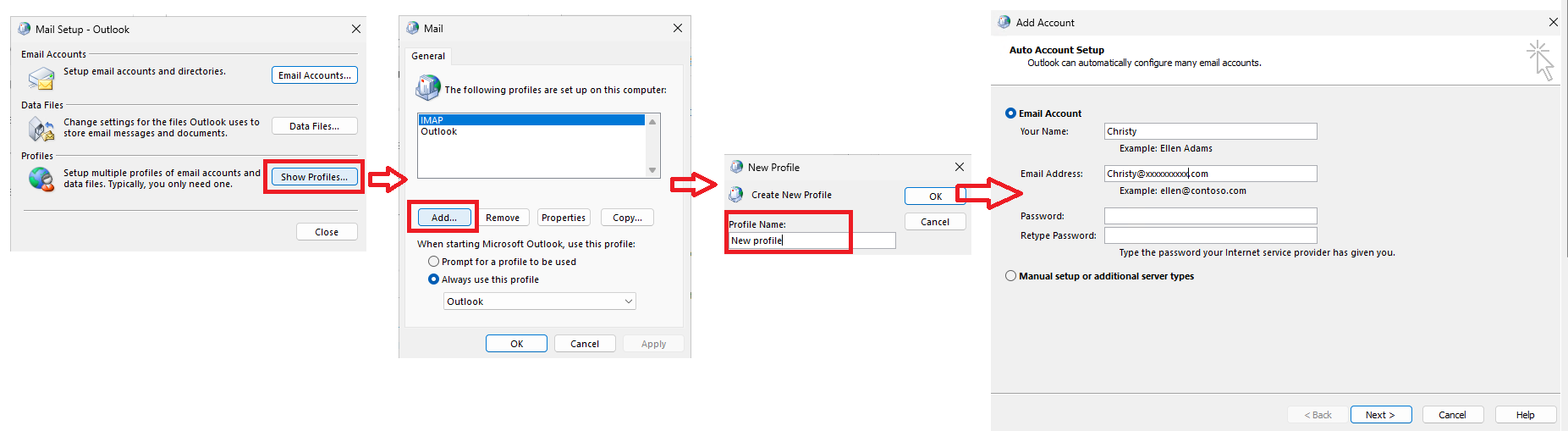Viewport: 1568px width, 431px height.
Task: Select Manual setup or additional server types
Action: 1010,276
